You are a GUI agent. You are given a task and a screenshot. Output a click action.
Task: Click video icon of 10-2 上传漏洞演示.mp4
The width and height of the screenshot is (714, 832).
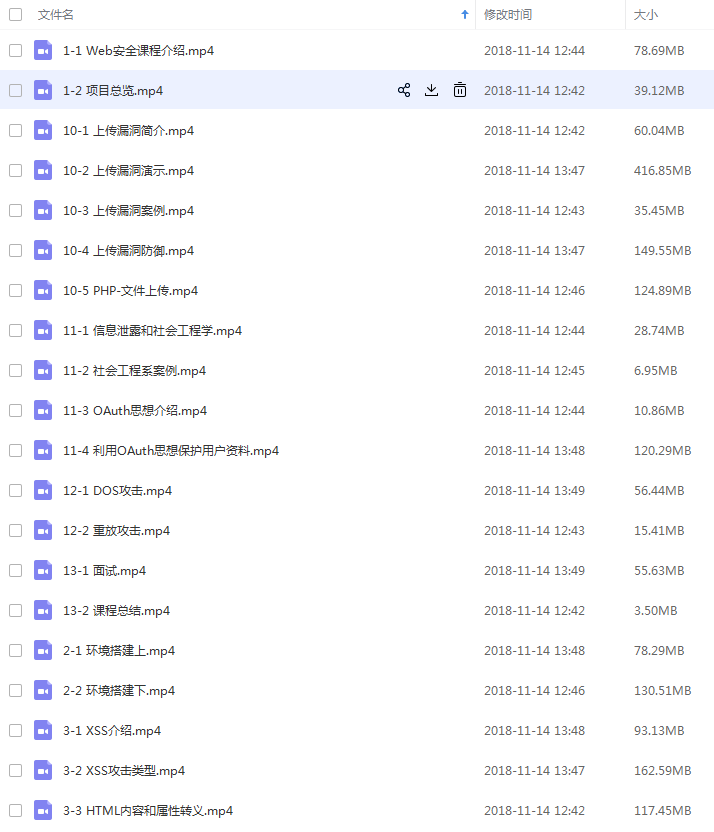pyautogui.click(x=43, y=170)
